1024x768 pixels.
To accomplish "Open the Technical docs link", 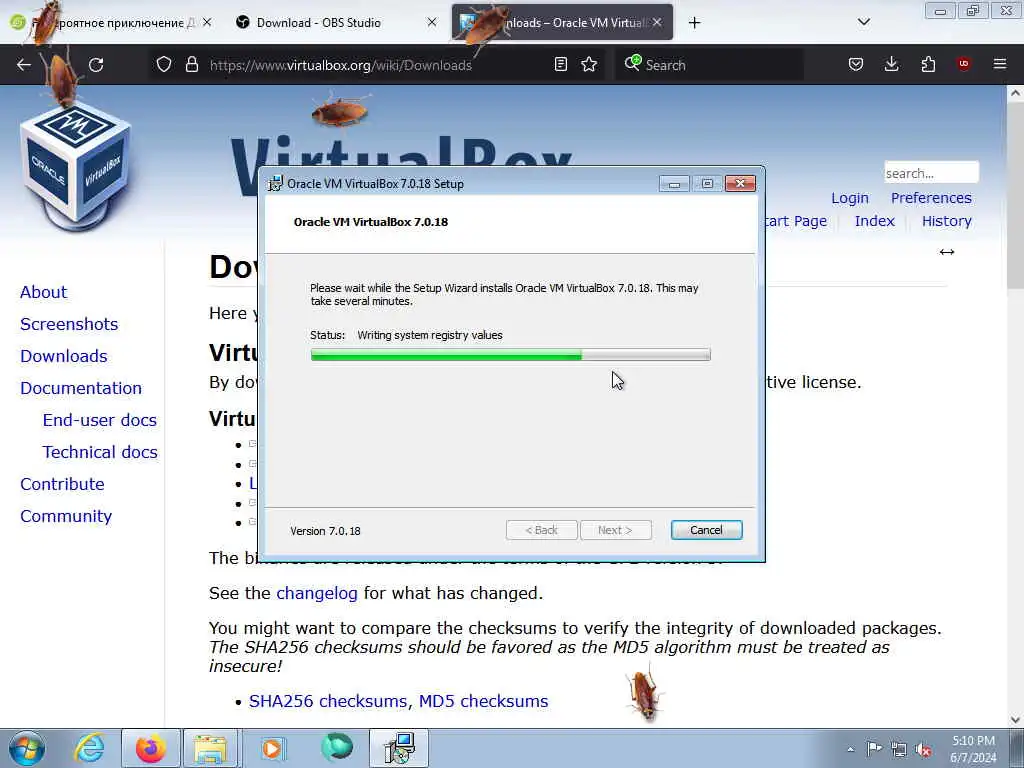I will [x=100, y=452].
